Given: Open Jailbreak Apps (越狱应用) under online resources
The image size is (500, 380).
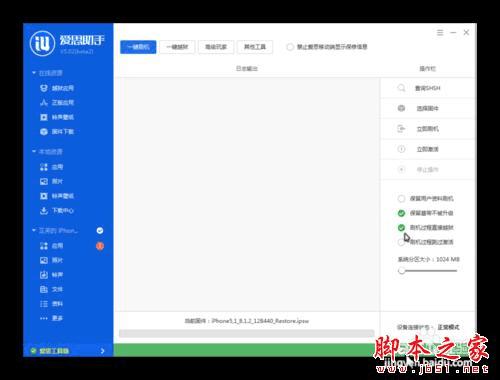Looking at the screenshot, I should coord(57,88).
